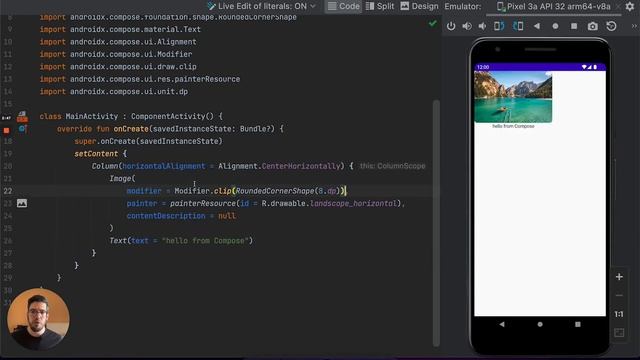
Task: Click the MainActivity class gutter icon
Action: [x=22, y=117]
